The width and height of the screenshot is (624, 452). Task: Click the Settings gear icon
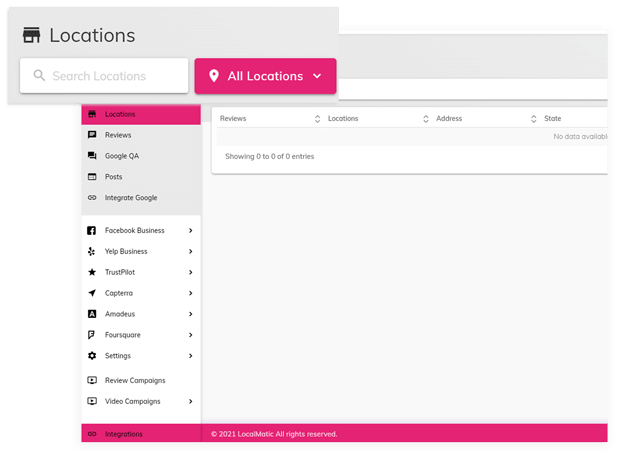(x=92, y=356)
